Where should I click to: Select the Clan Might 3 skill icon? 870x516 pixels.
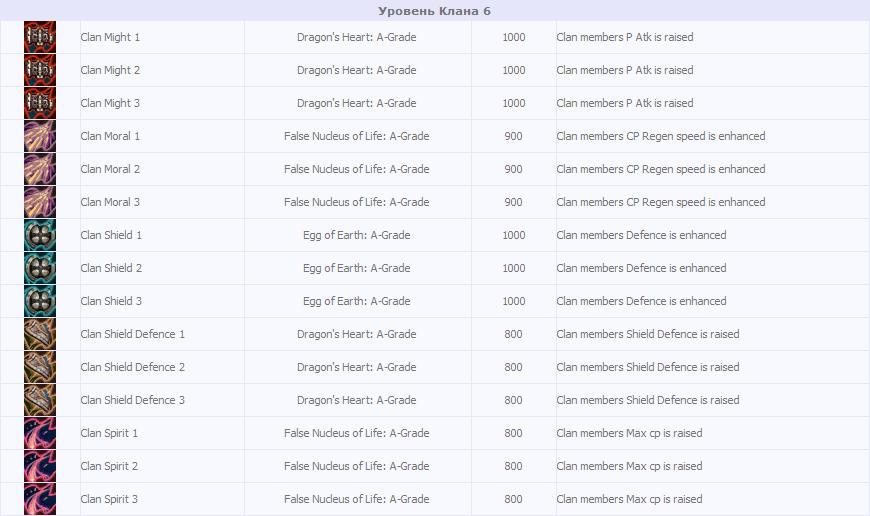tap(39, 103)
